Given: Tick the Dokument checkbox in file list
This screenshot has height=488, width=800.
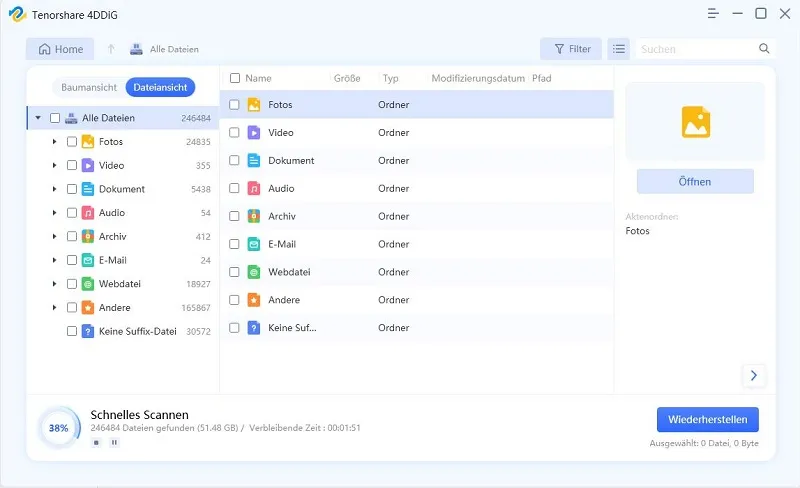Looking at the screenshot, I should click(x=234, y=161).
